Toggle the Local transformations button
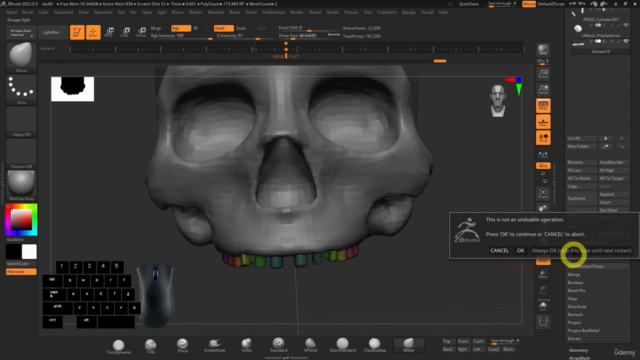This screenshot has height=360, width=640. pos(543,138)
